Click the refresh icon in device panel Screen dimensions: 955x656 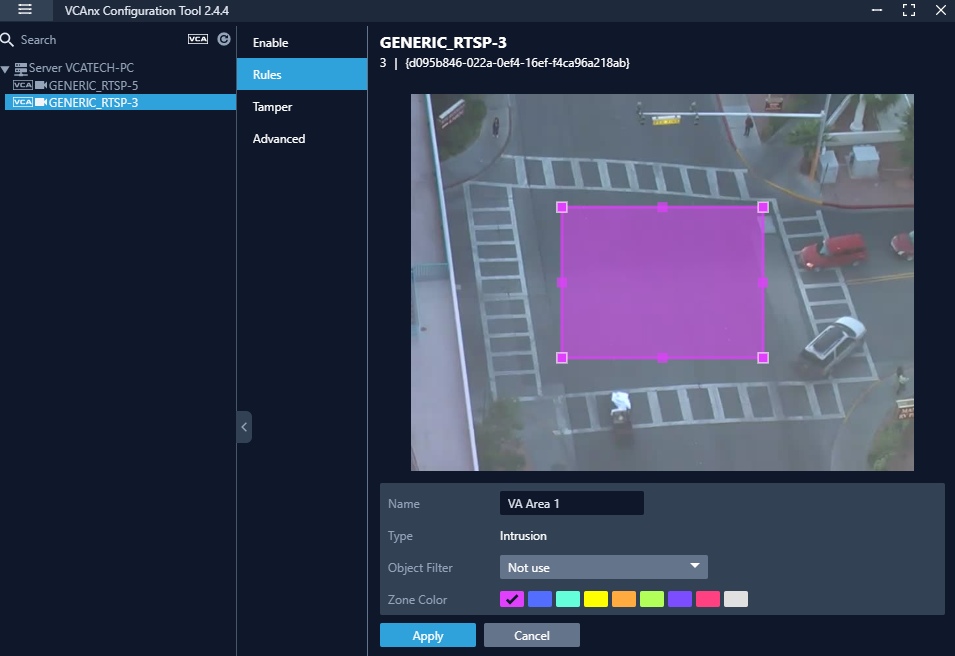[x=224, y=40]
